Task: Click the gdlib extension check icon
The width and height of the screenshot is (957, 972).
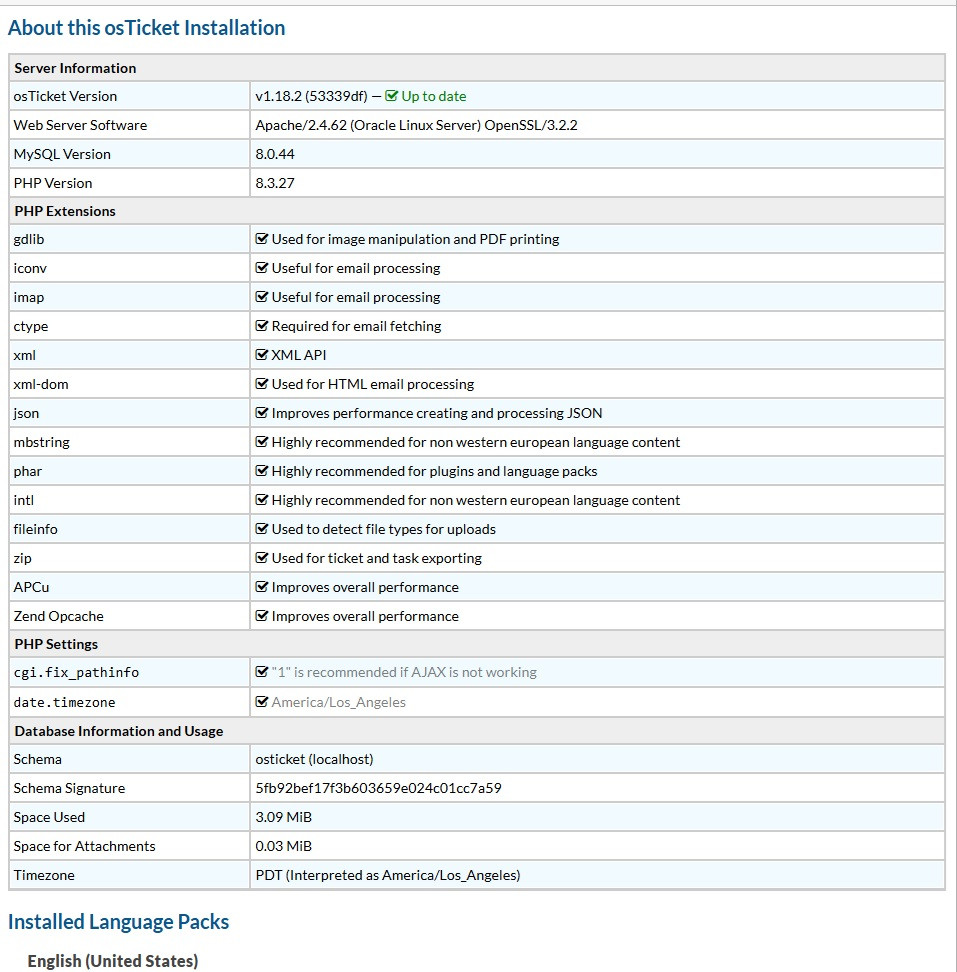Action: pos(262,239)
